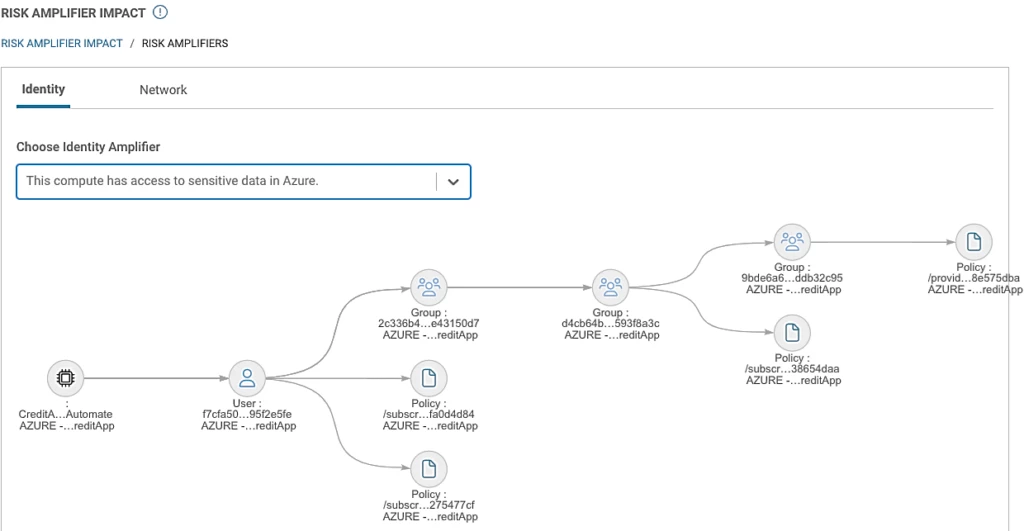Click the Policy /provid...8e575dba label text
The image size is (1024, 531).
click(973, 277)
